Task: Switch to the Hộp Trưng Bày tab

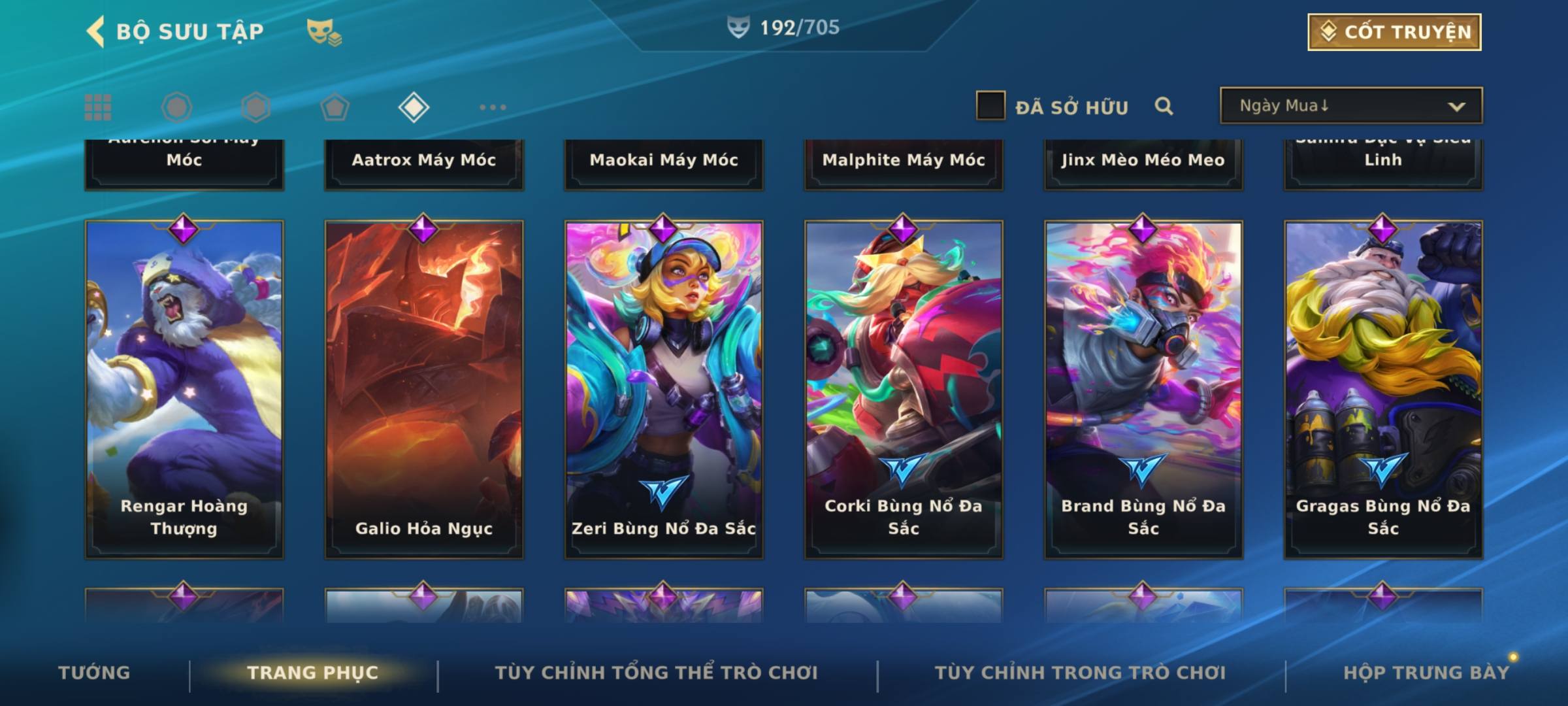Action: pos(1426,673)
